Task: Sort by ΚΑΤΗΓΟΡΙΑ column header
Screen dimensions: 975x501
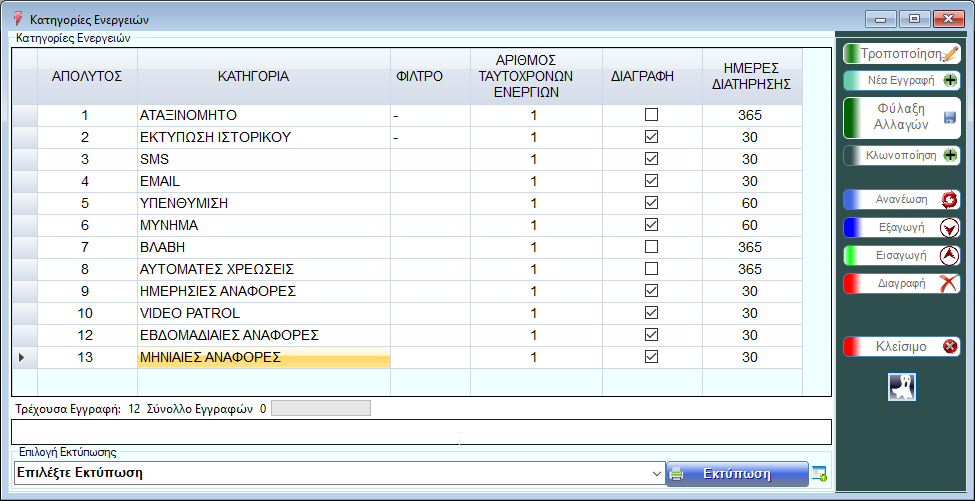Action: click(x=263, y=75)
